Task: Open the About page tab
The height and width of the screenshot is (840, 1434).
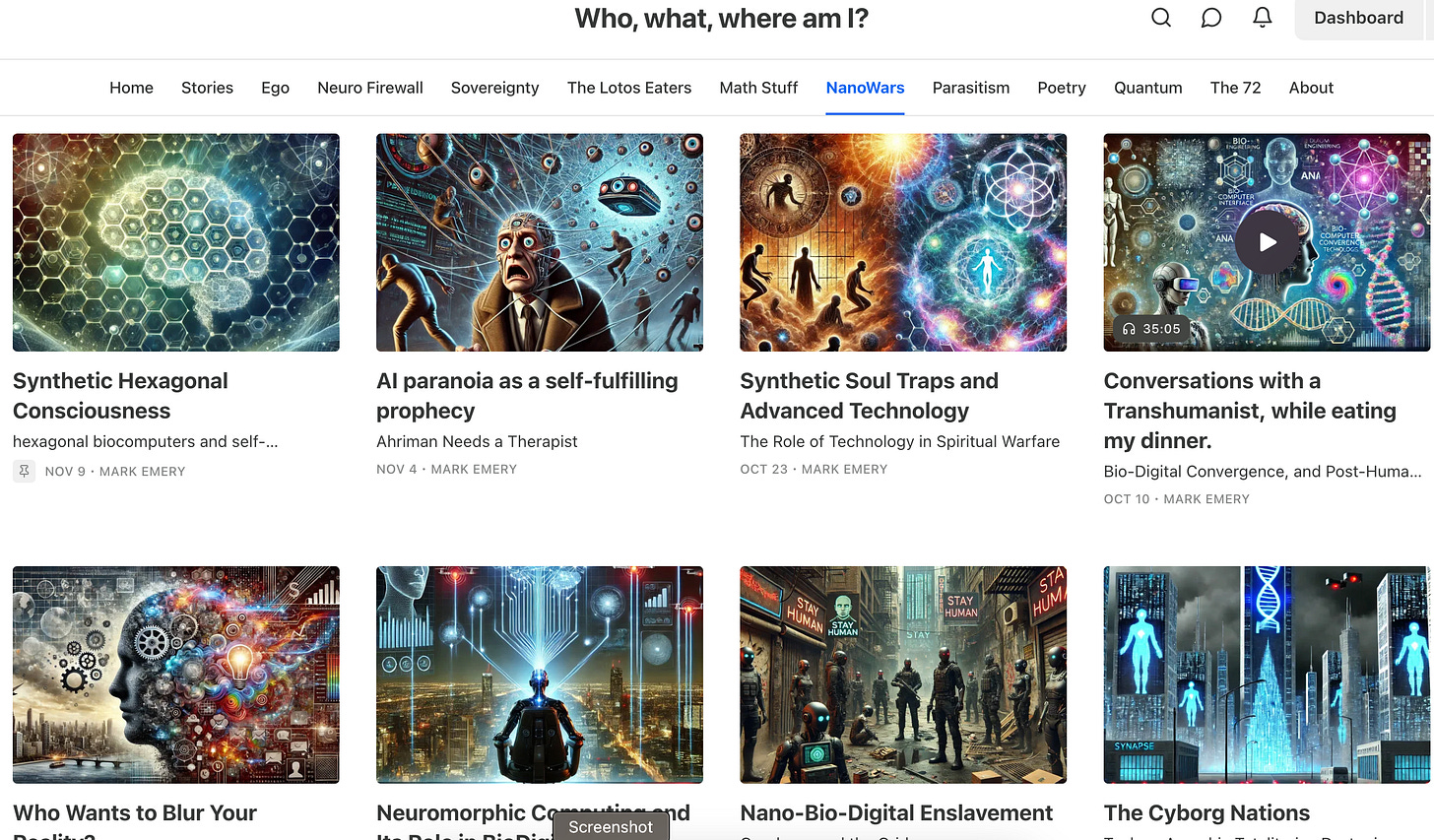Action: [1311, 88]
